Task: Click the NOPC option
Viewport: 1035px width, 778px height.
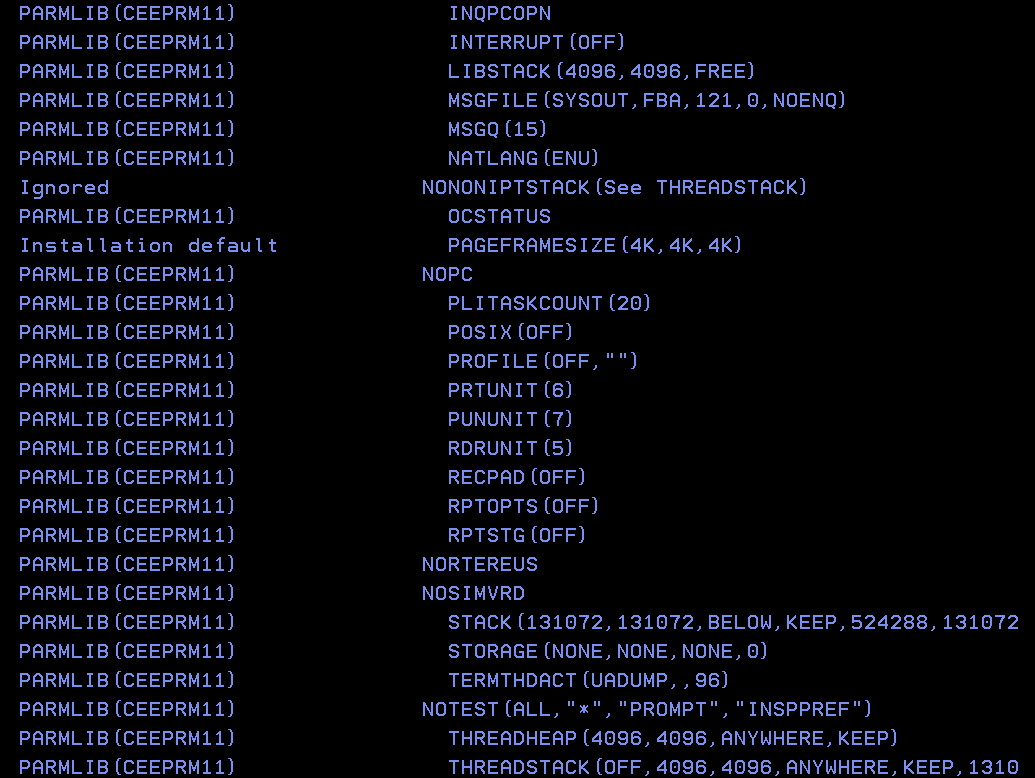Action: pos(447,275)
